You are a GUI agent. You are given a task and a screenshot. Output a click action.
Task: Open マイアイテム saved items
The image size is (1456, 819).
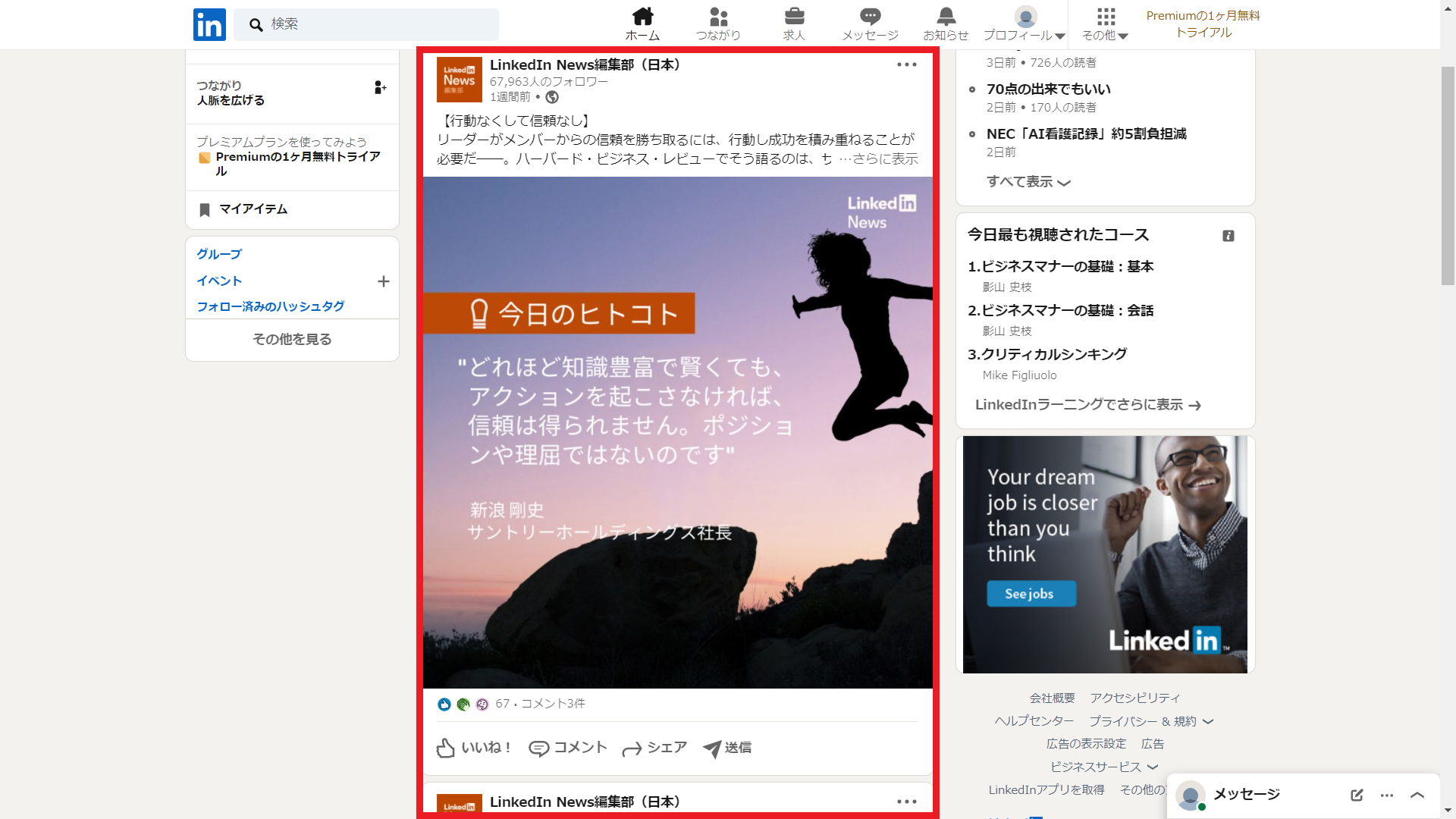(x=253, y=209)
